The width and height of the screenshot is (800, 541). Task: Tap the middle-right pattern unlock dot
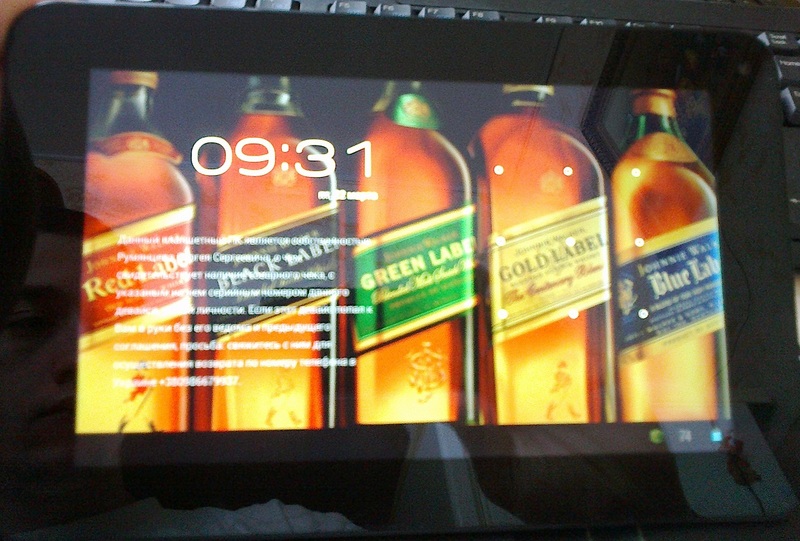point(639,242)
